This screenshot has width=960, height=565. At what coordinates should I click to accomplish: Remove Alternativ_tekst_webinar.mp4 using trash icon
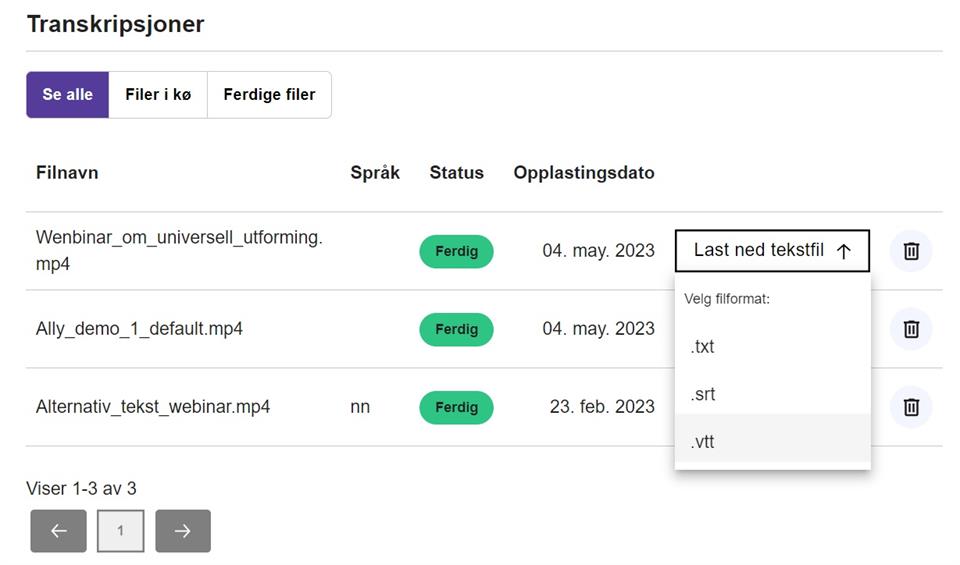click(911, 407)
